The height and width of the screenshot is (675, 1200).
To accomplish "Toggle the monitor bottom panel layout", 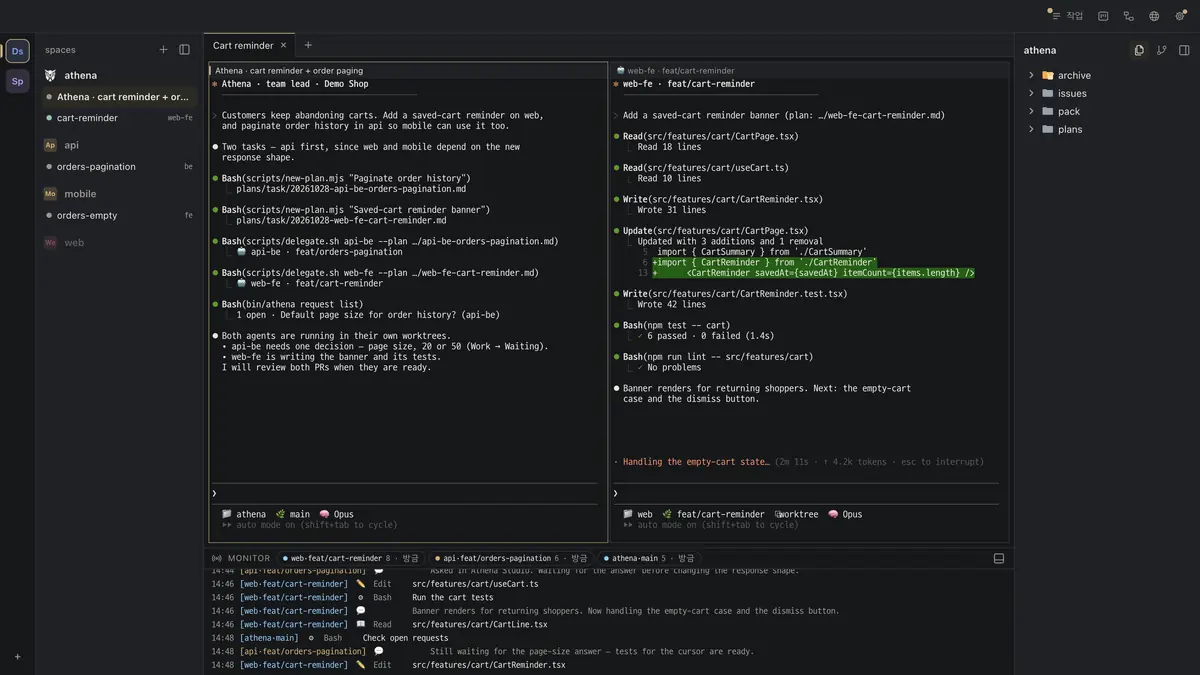I will pyautogui.click(x=999, y=558).
